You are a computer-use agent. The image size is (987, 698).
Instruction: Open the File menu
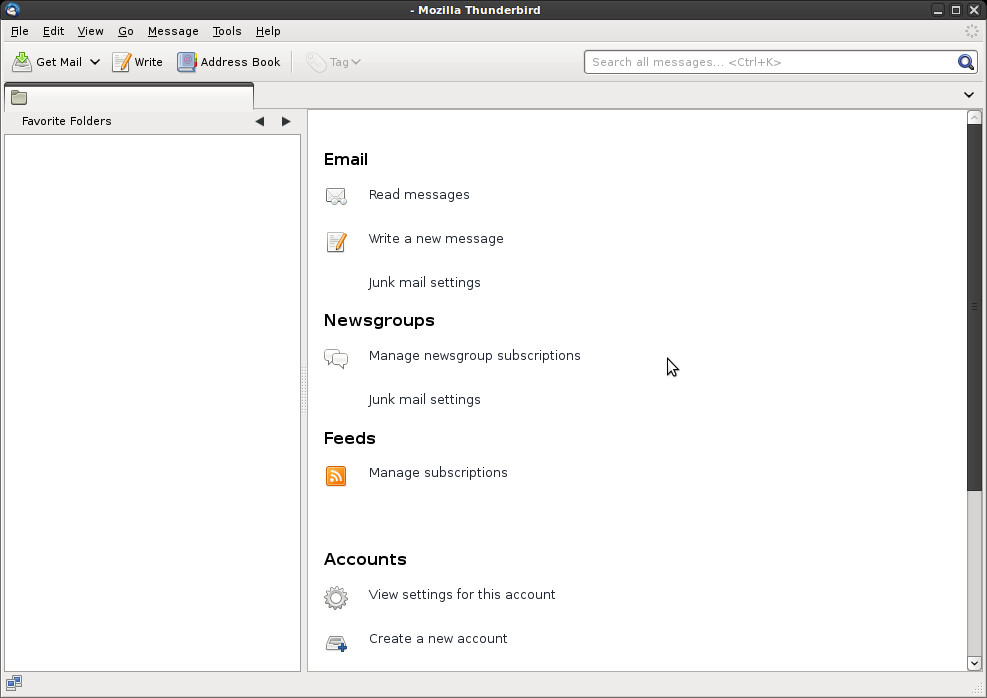20,31
